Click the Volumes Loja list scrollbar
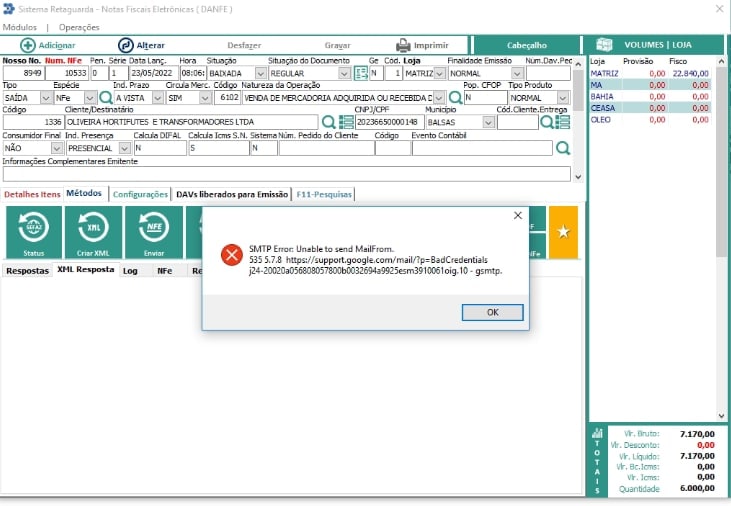731x506 pixels. (721, 238)
